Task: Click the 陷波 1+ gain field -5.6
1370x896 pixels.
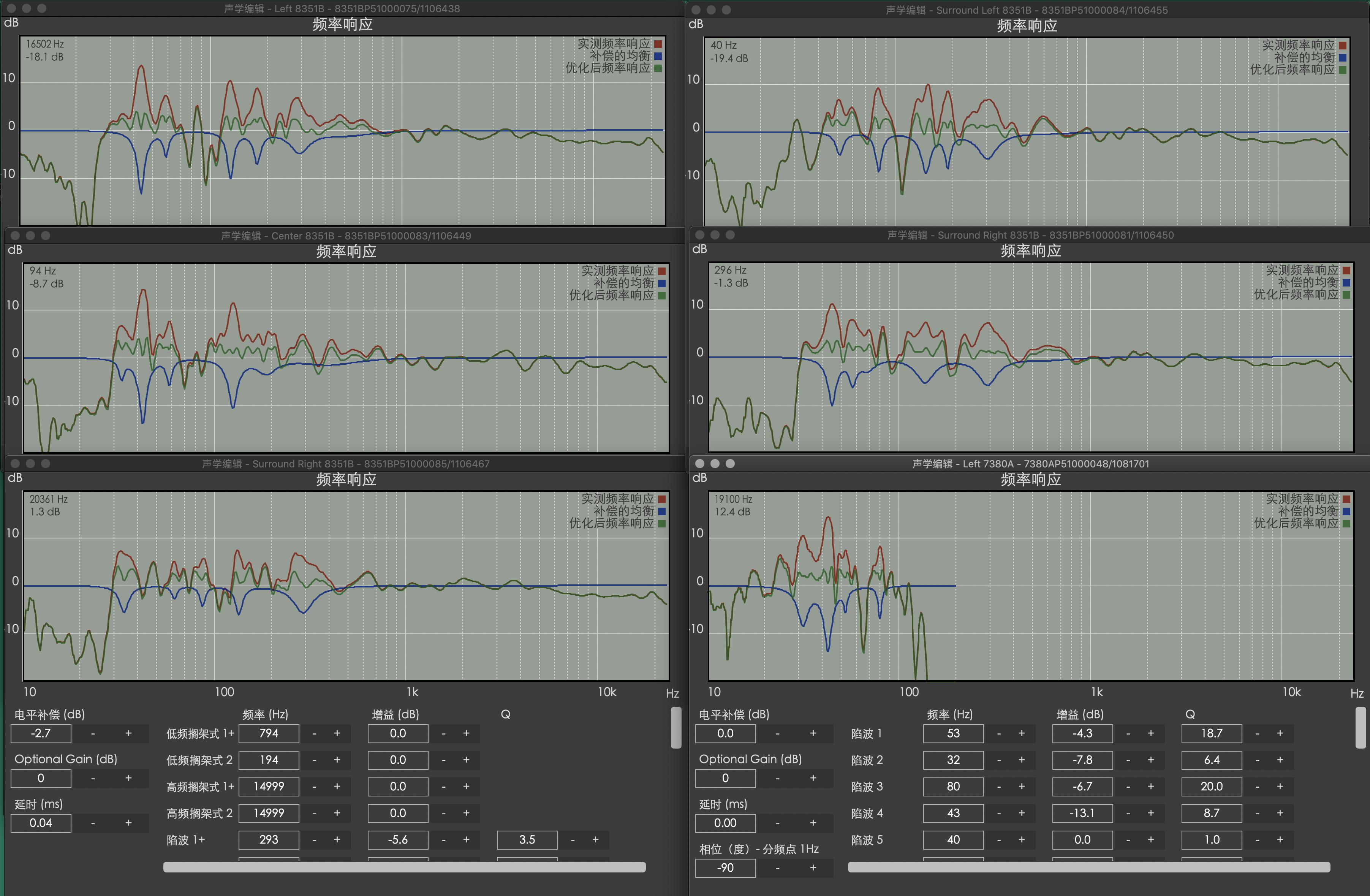Action: pos(398,839)
